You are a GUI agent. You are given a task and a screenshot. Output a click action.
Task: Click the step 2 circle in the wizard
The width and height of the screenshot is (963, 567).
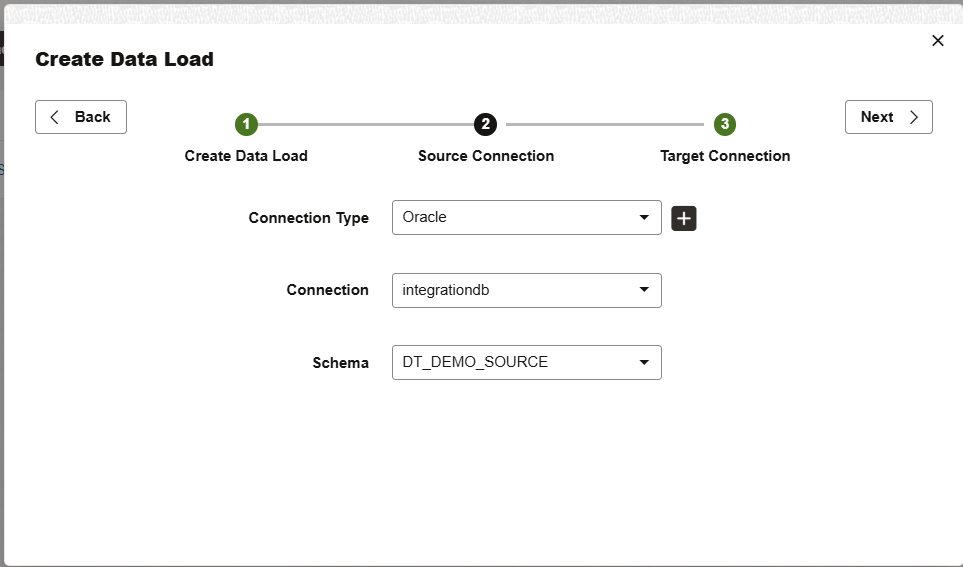point(485,124)
